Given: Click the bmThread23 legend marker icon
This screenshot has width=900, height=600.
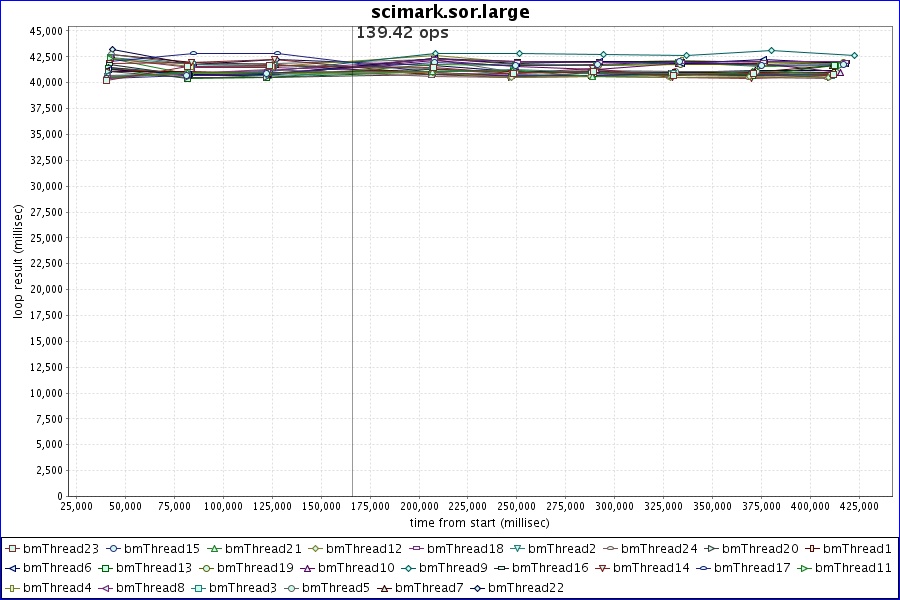Looking at the screenshot, I should click(x=12, y=548).
